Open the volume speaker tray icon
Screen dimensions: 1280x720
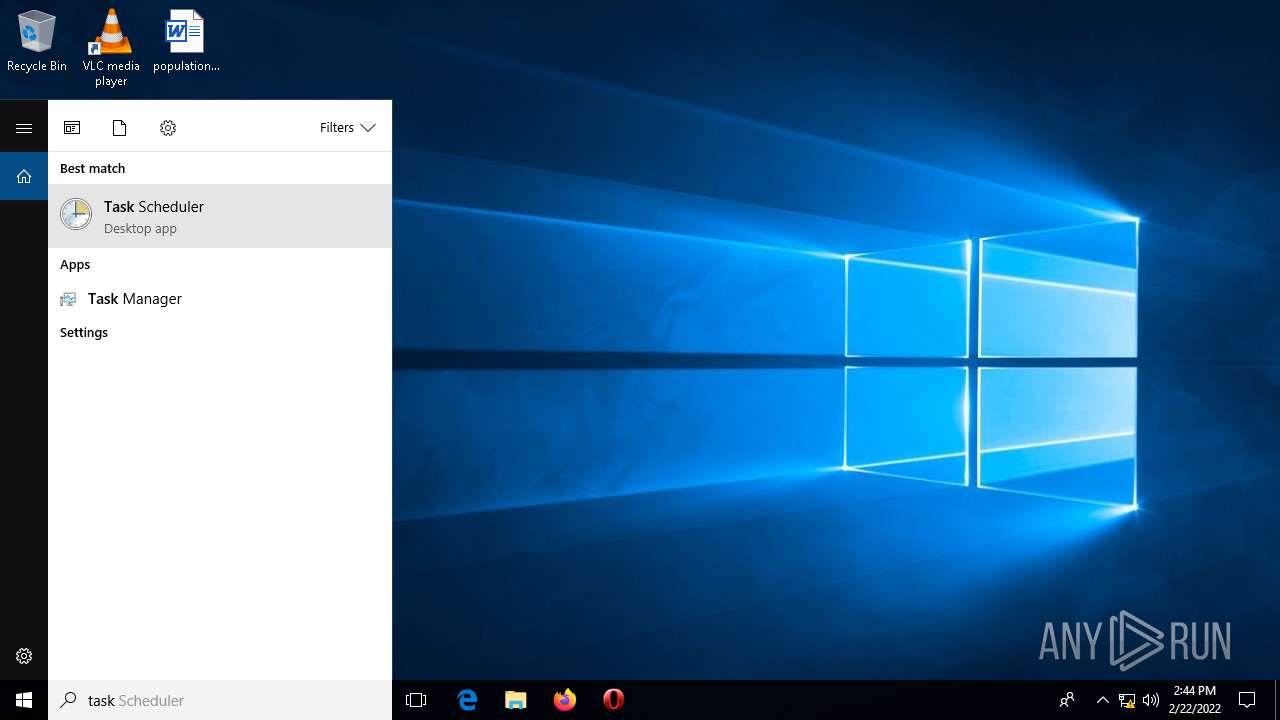pyautogui.click(x=1151, y=700)
